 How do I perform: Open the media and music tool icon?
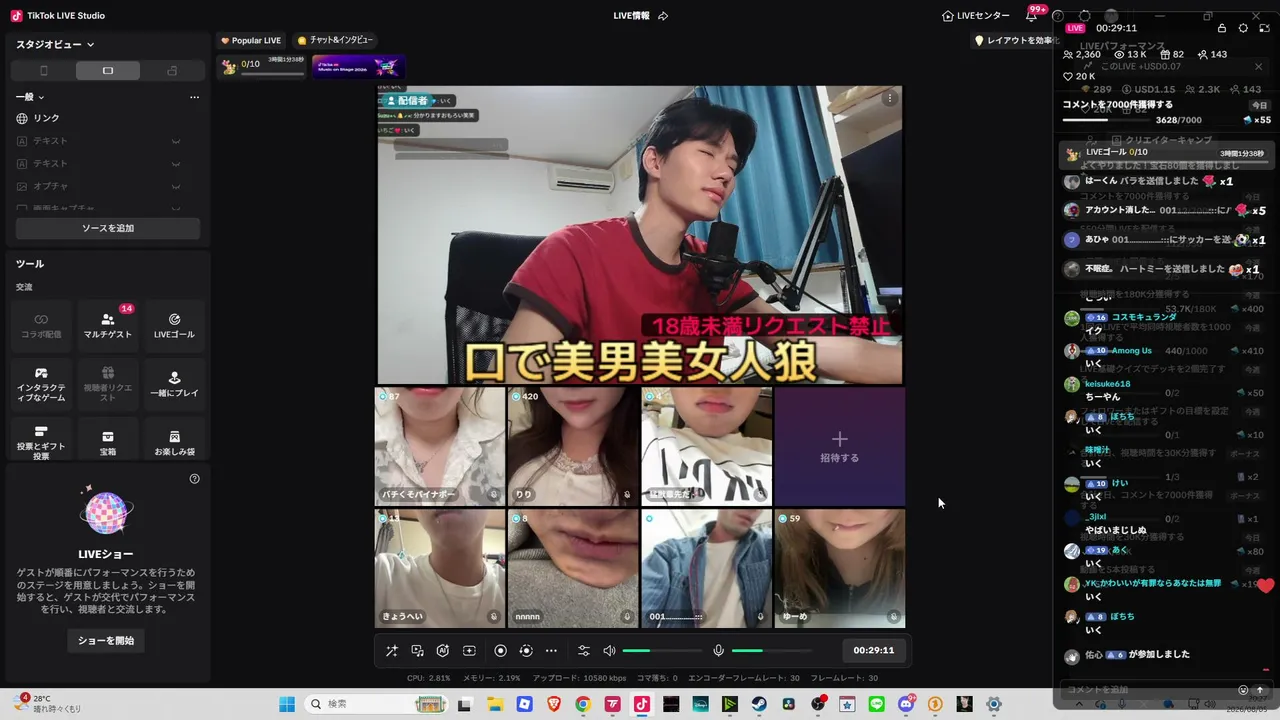(418, 651)
